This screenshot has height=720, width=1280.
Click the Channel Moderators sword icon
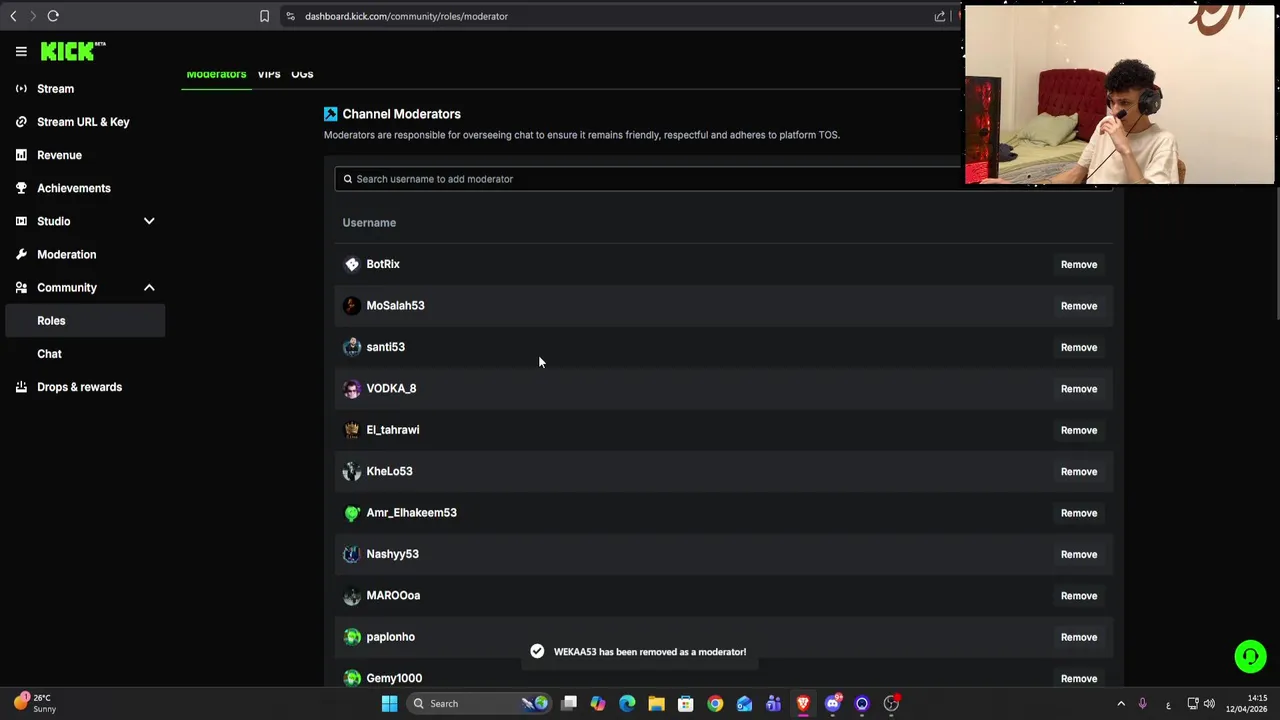(x=331, y=114)
